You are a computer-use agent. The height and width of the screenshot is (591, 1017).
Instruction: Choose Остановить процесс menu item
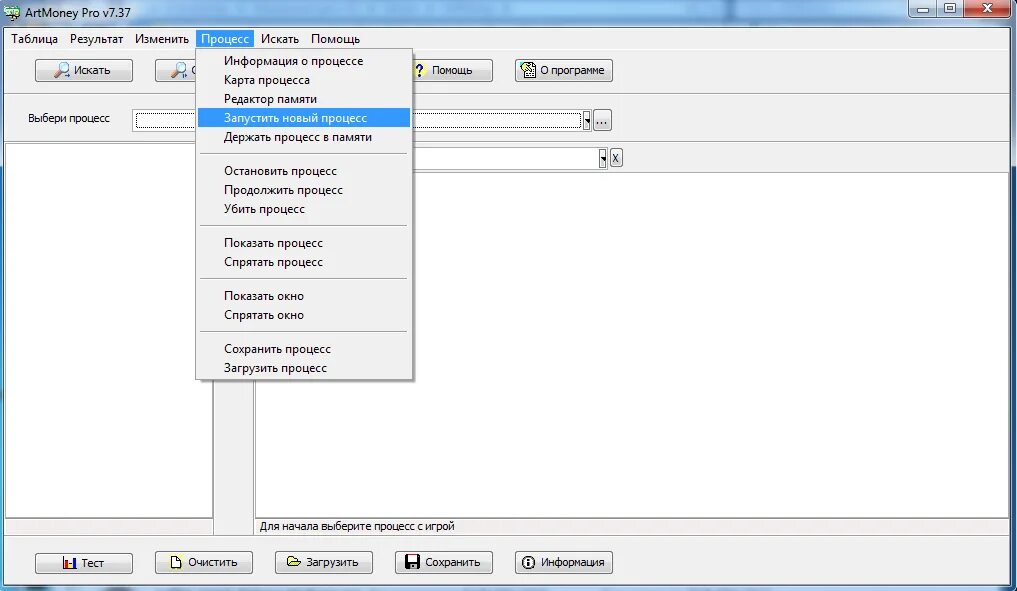[304, 171]
